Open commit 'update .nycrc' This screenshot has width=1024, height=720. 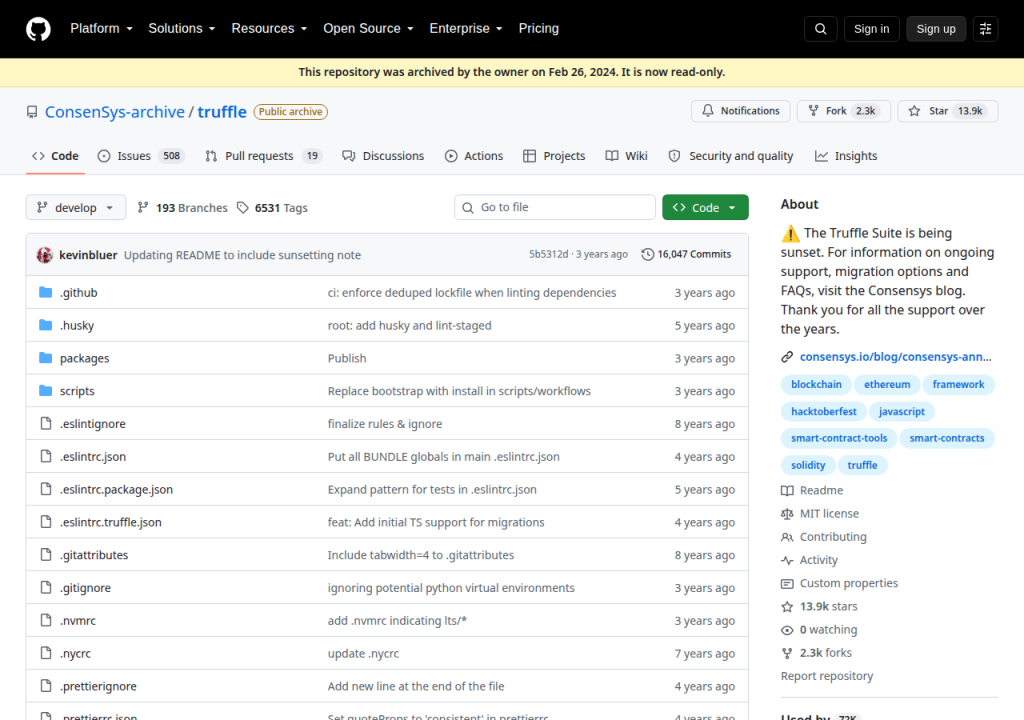pyautogui.click(x=363, y=653)
